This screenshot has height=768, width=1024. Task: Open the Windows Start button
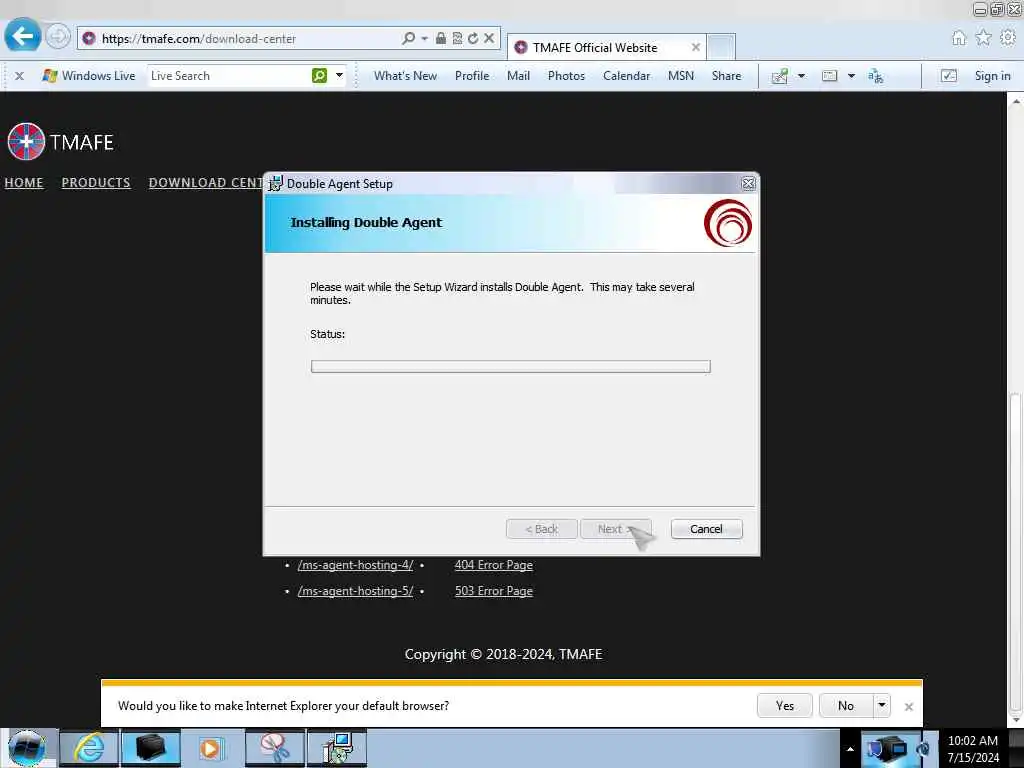(x=27, y=748)
